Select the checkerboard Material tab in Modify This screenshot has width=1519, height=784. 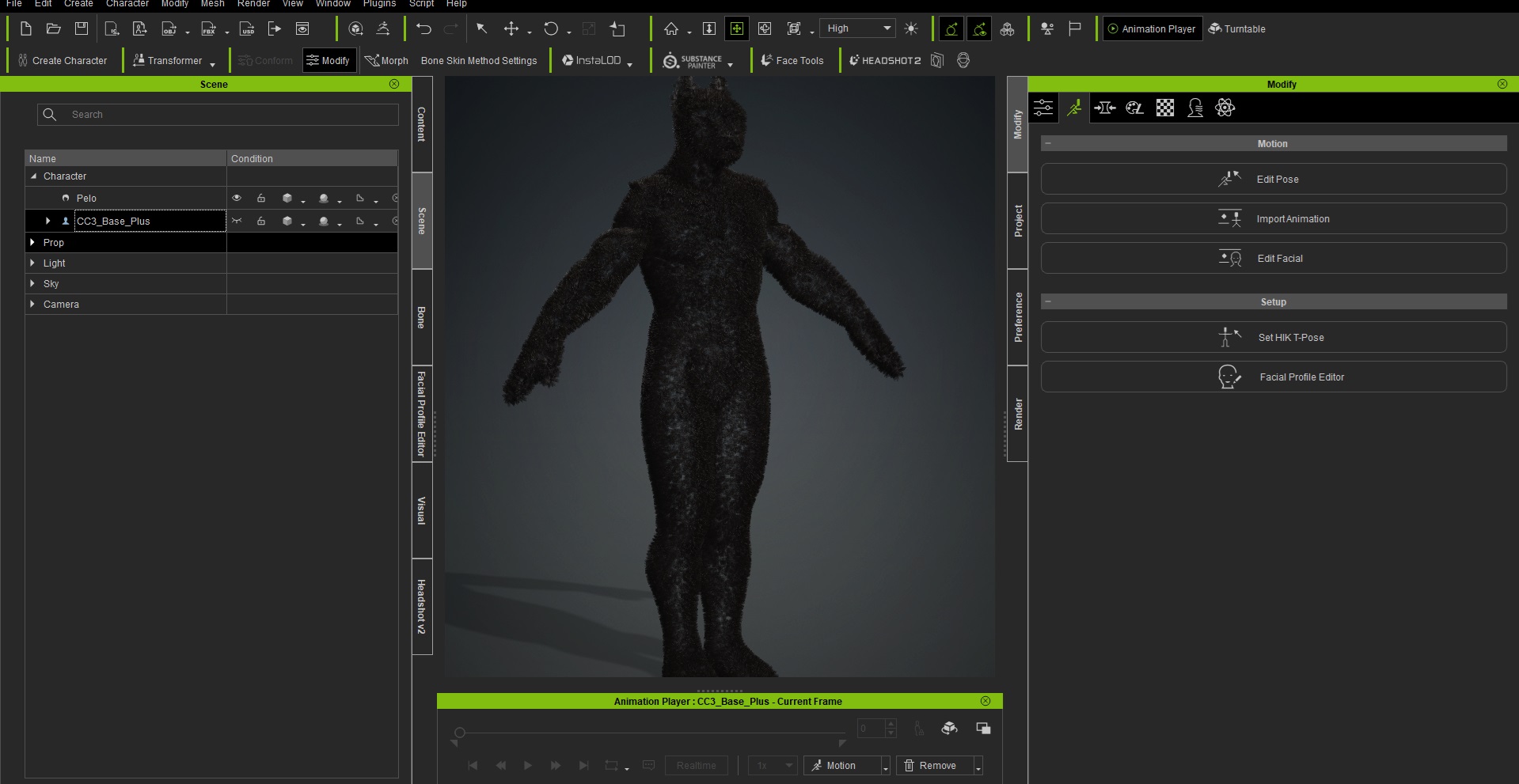coord(1165,108)
